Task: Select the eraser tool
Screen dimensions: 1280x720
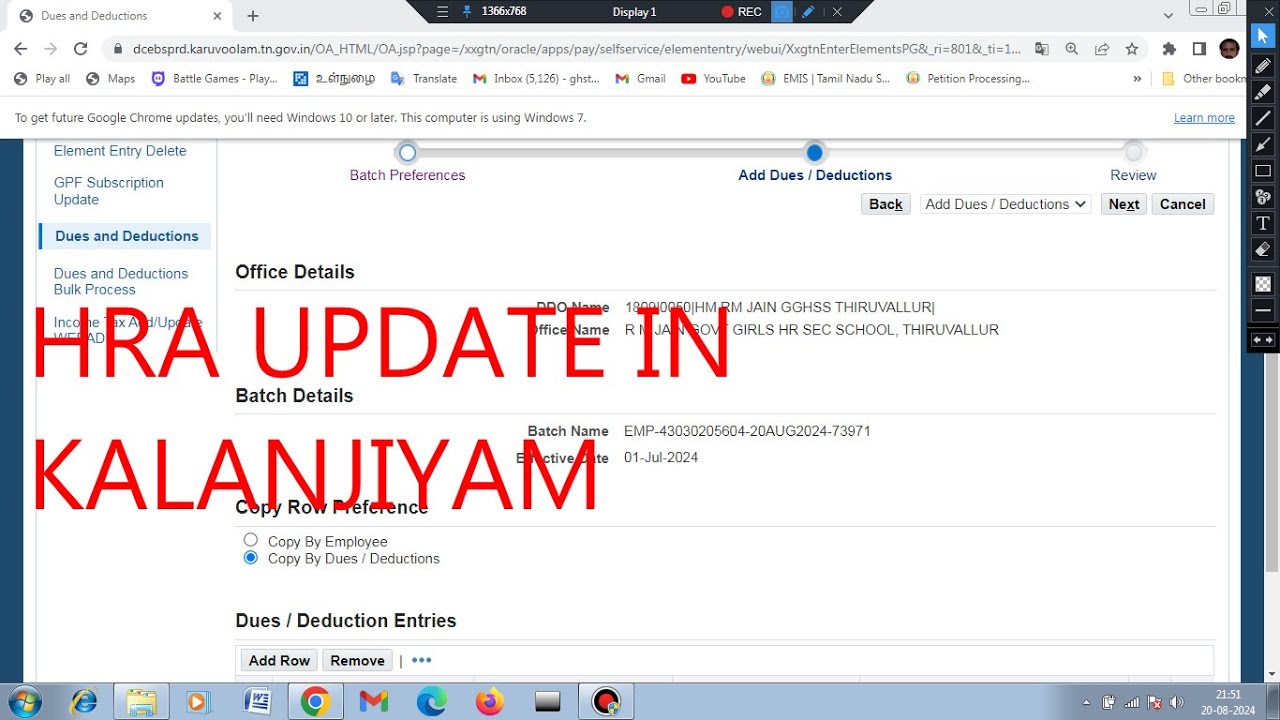Action: point(1263,249)
